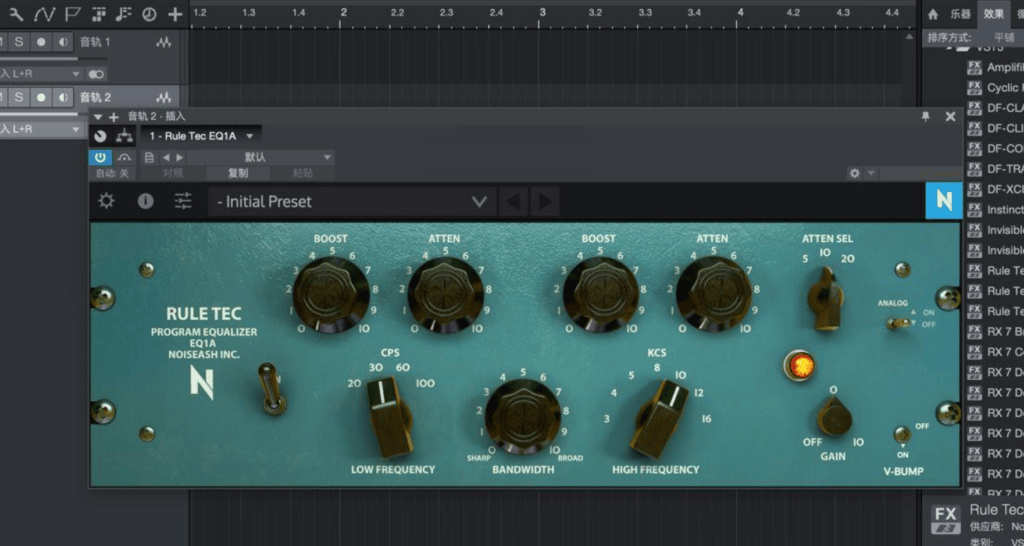Viewport: 1024px width, 546px height.
Task: Switch to the 效果 browser tab
Action: click(993, 14)
